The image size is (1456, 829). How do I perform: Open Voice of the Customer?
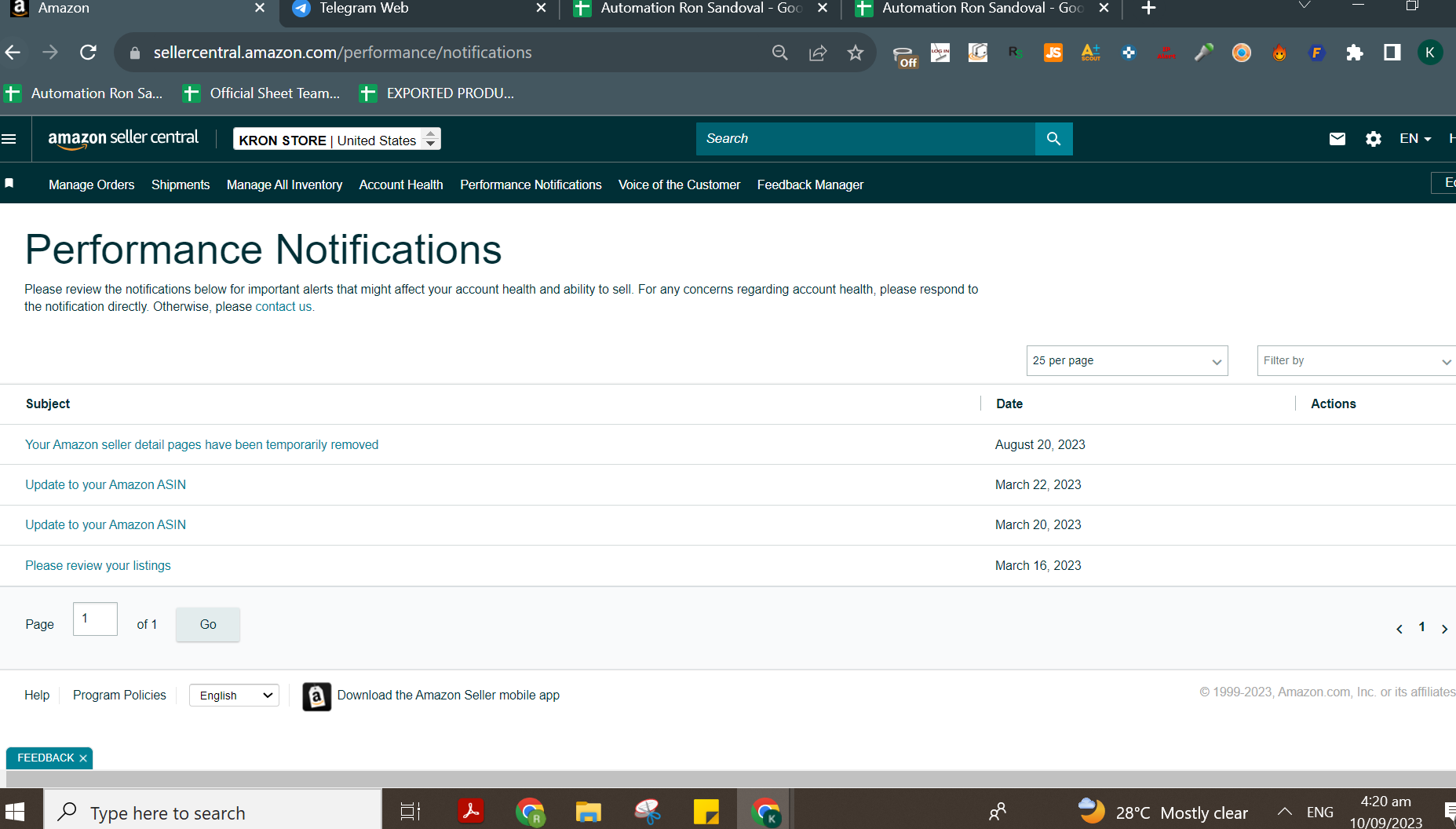point(679,184)
